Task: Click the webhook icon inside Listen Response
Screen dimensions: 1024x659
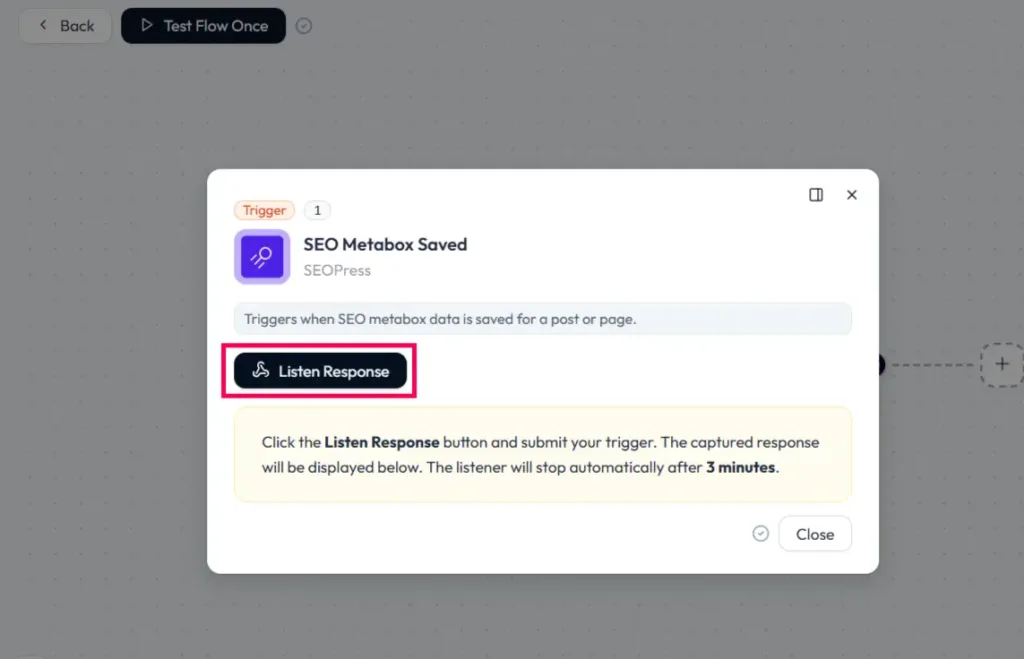Action: coord(261,370)
